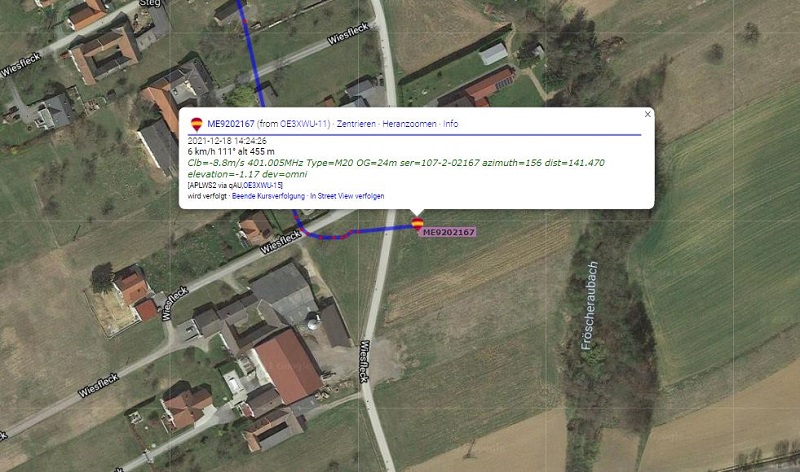This screenshot has width=800, height=472.
Task: Click the Zentrieren link
Action: click(356, 124)
